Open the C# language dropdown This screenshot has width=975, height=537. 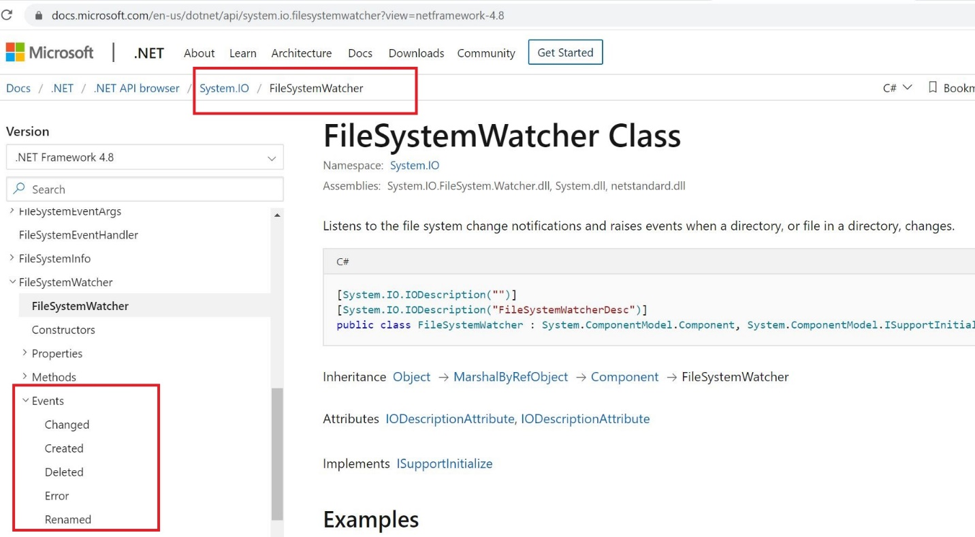(x=897, y=88)
